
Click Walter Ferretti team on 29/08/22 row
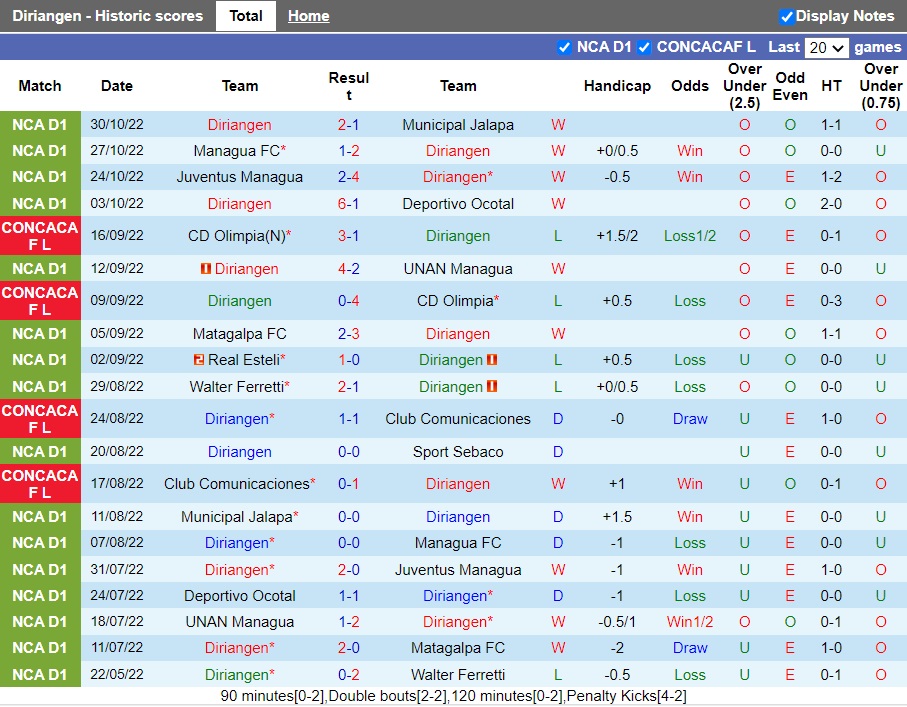[x=237, y=386]
